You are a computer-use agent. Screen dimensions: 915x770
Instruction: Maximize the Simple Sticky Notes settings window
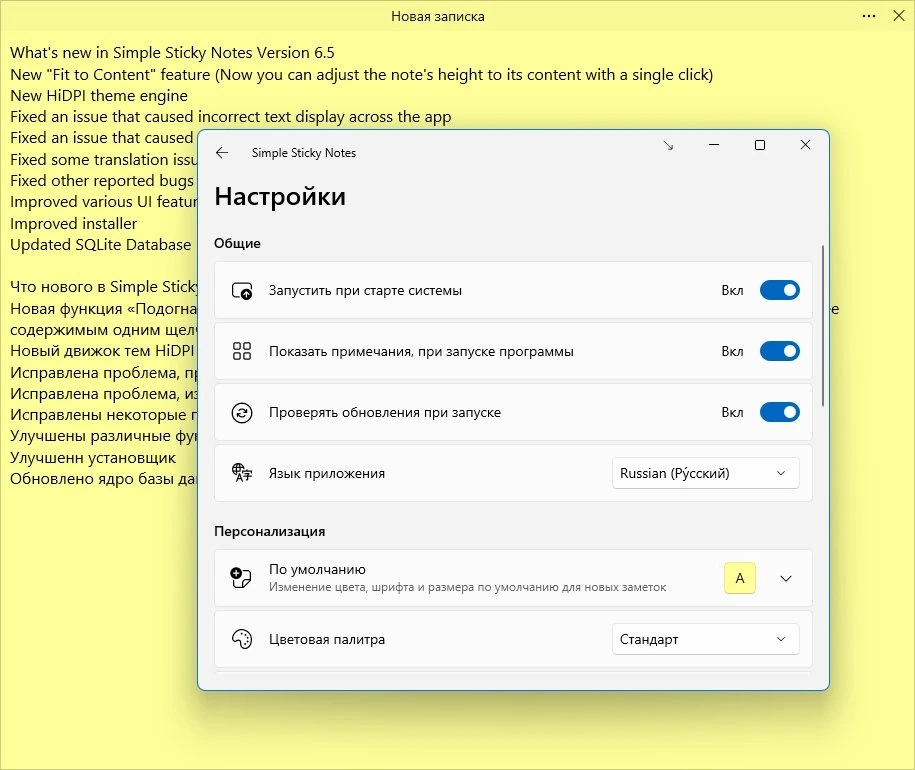[x=760, y=145]
